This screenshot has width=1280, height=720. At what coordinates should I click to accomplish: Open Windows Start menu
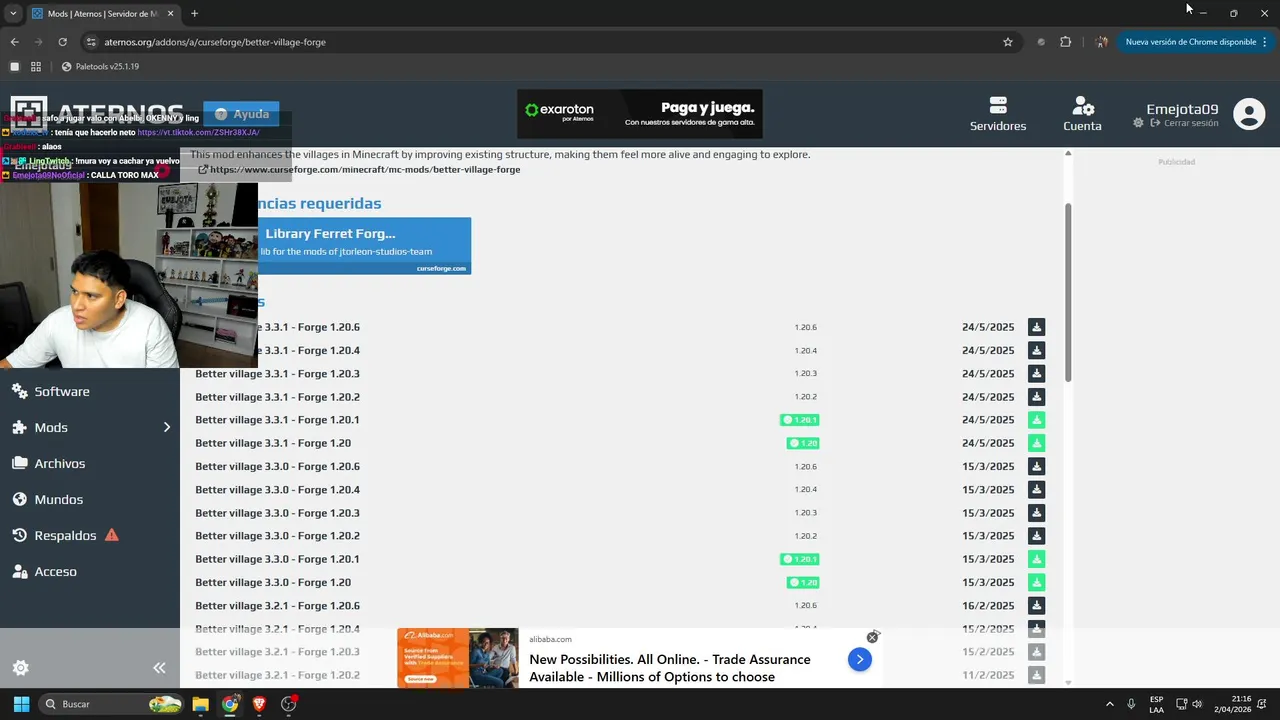click(x=21, y=704)
